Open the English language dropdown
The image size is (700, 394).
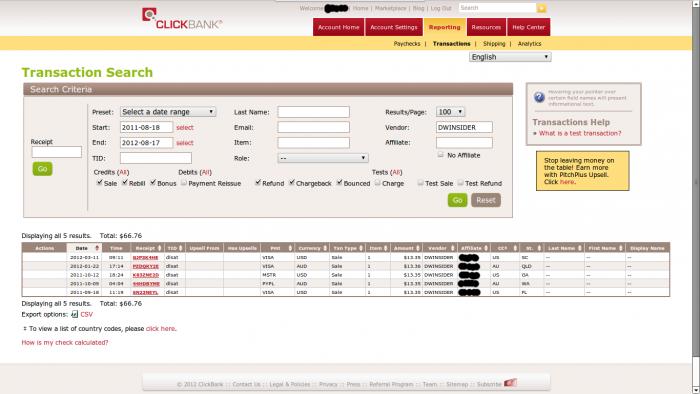pyautogui.click(x=510, y=57)
